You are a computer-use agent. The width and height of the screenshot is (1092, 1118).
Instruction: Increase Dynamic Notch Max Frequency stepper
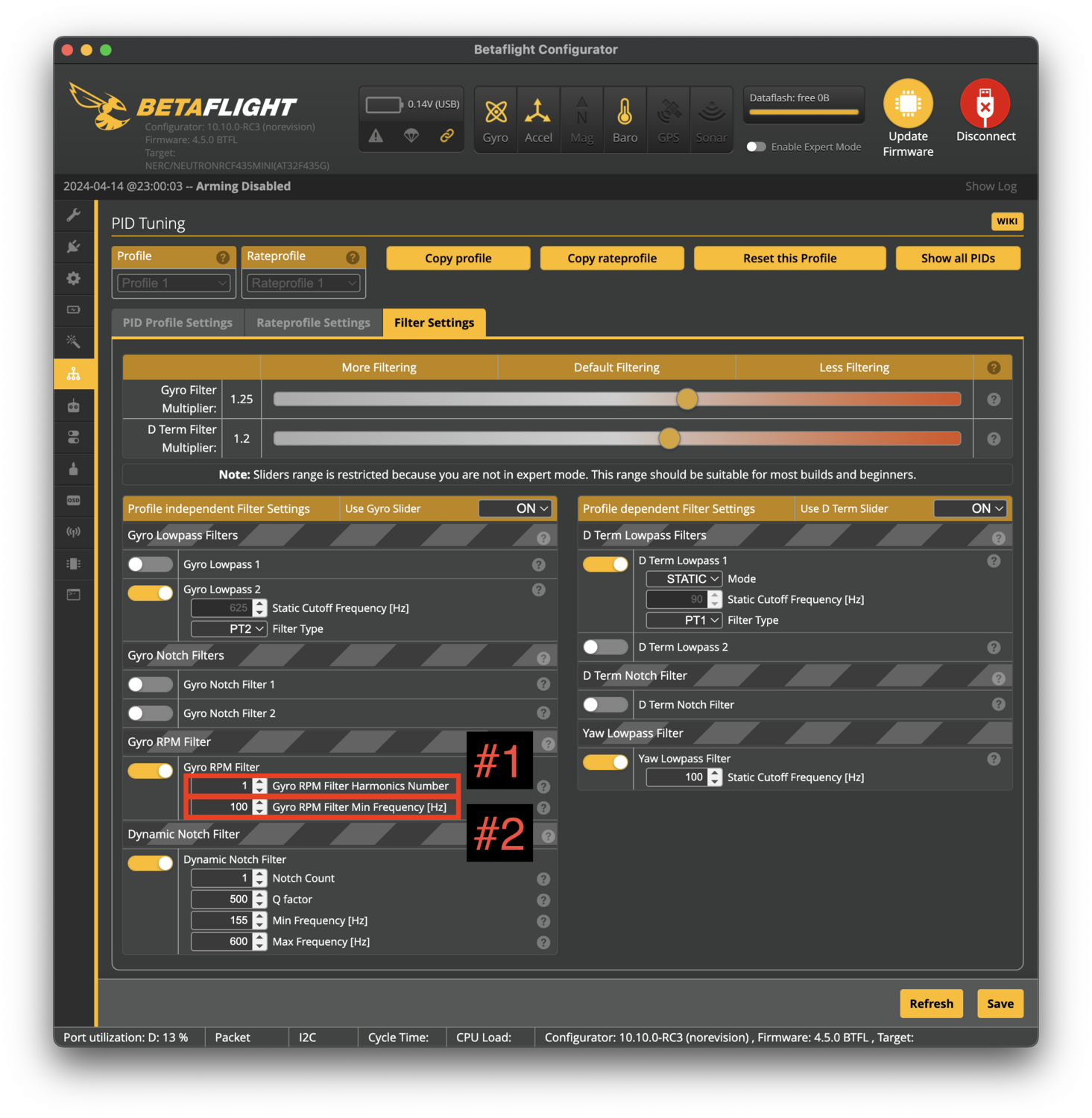259,938
